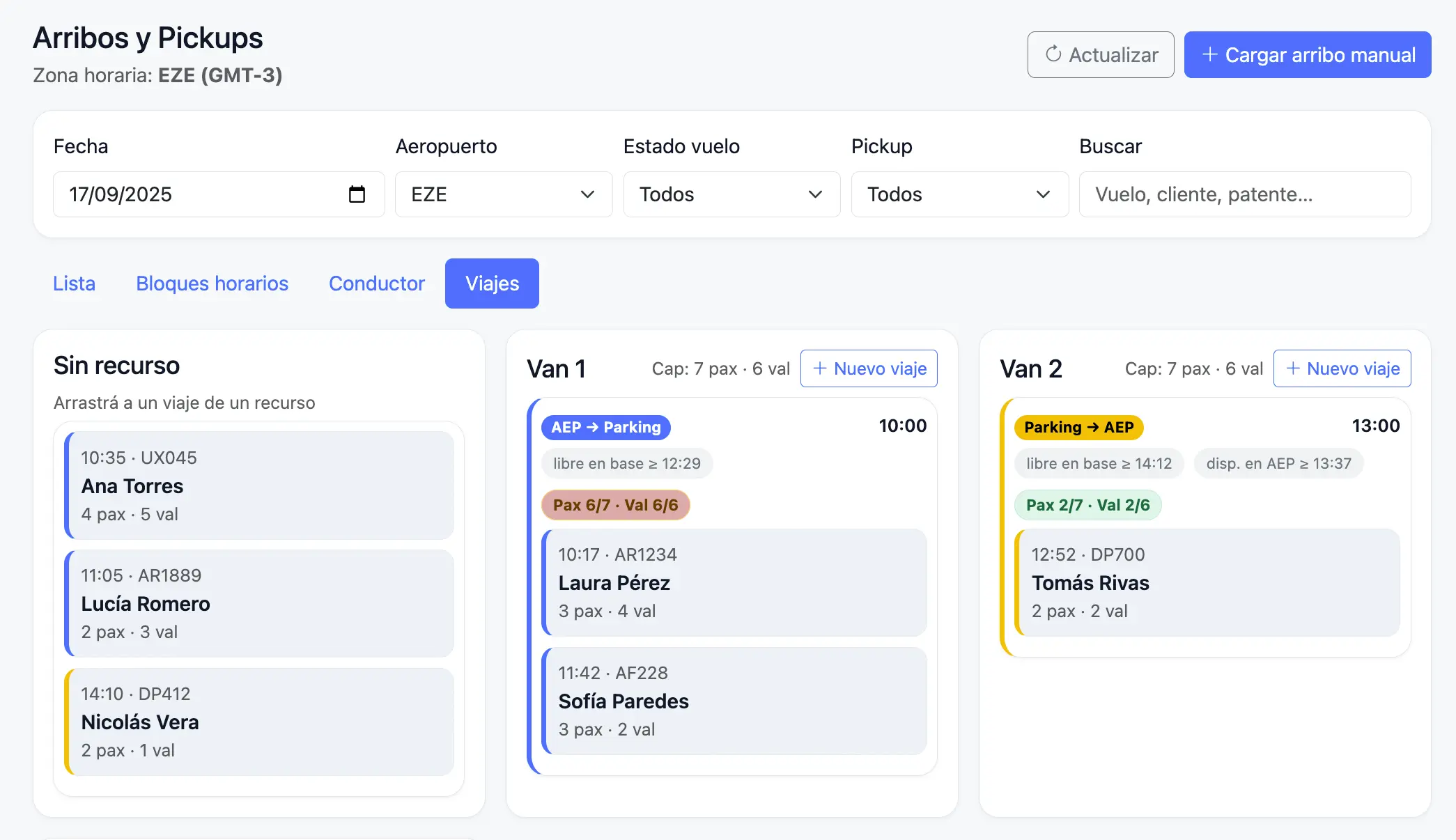The width and height of the screenshot is (1456, 840).
Task: Expand the Estado vuelo dropdown
Action: pyautogui.click(x=731, y=194)
